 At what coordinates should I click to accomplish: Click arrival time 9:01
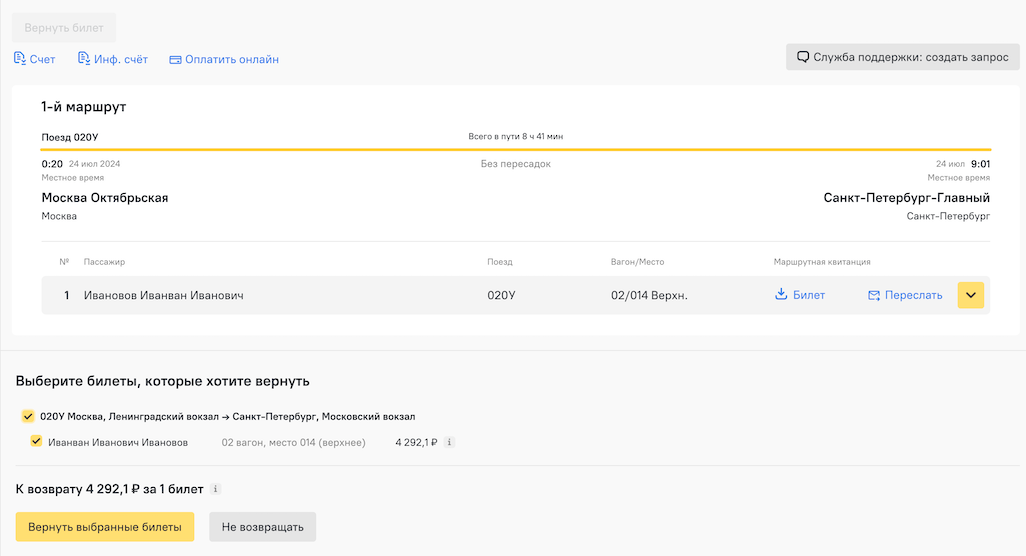coord(980,164)
